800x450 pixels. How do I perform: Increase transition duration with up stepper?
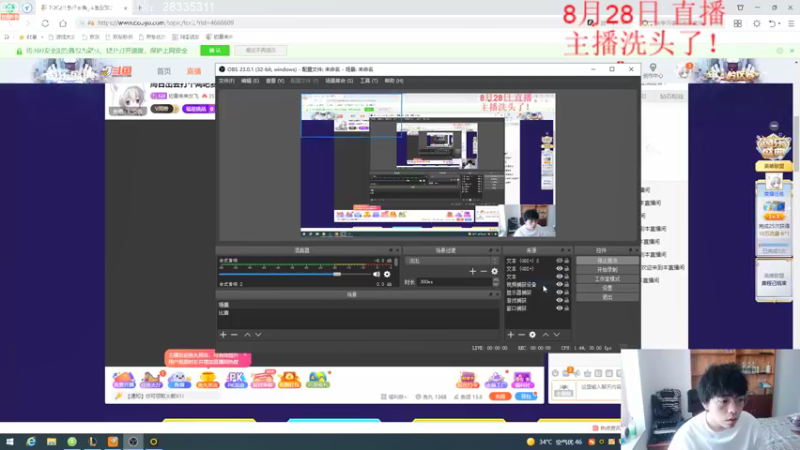point(495,280)
